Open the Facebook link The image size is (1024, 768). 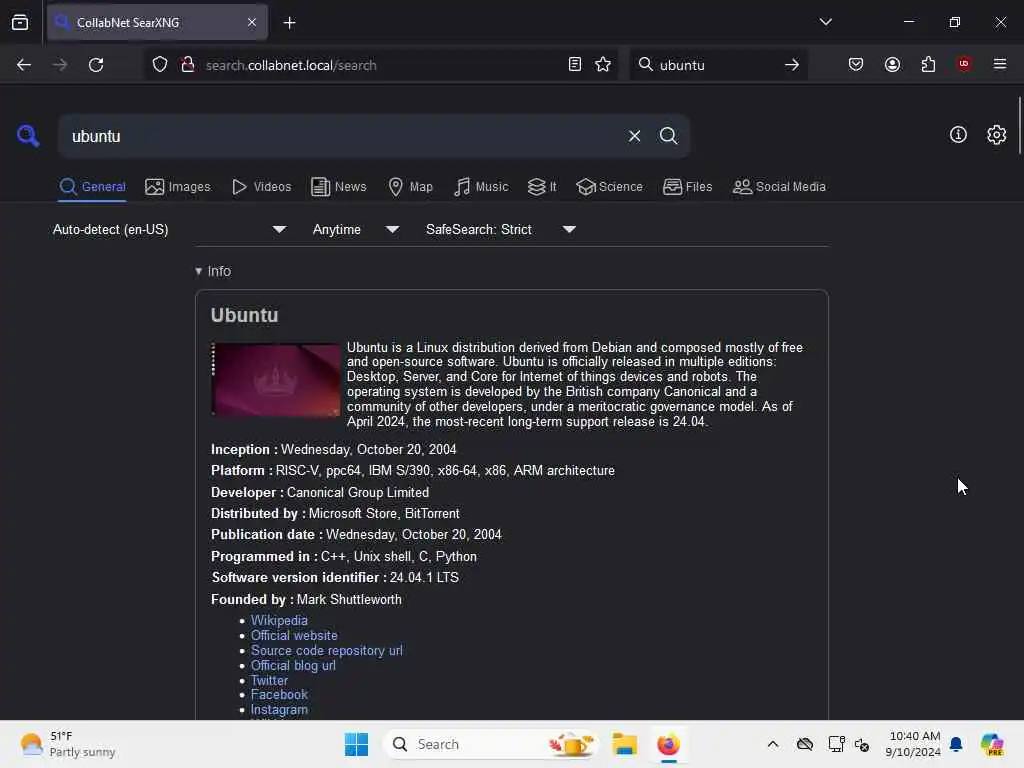tap(279, 694)
